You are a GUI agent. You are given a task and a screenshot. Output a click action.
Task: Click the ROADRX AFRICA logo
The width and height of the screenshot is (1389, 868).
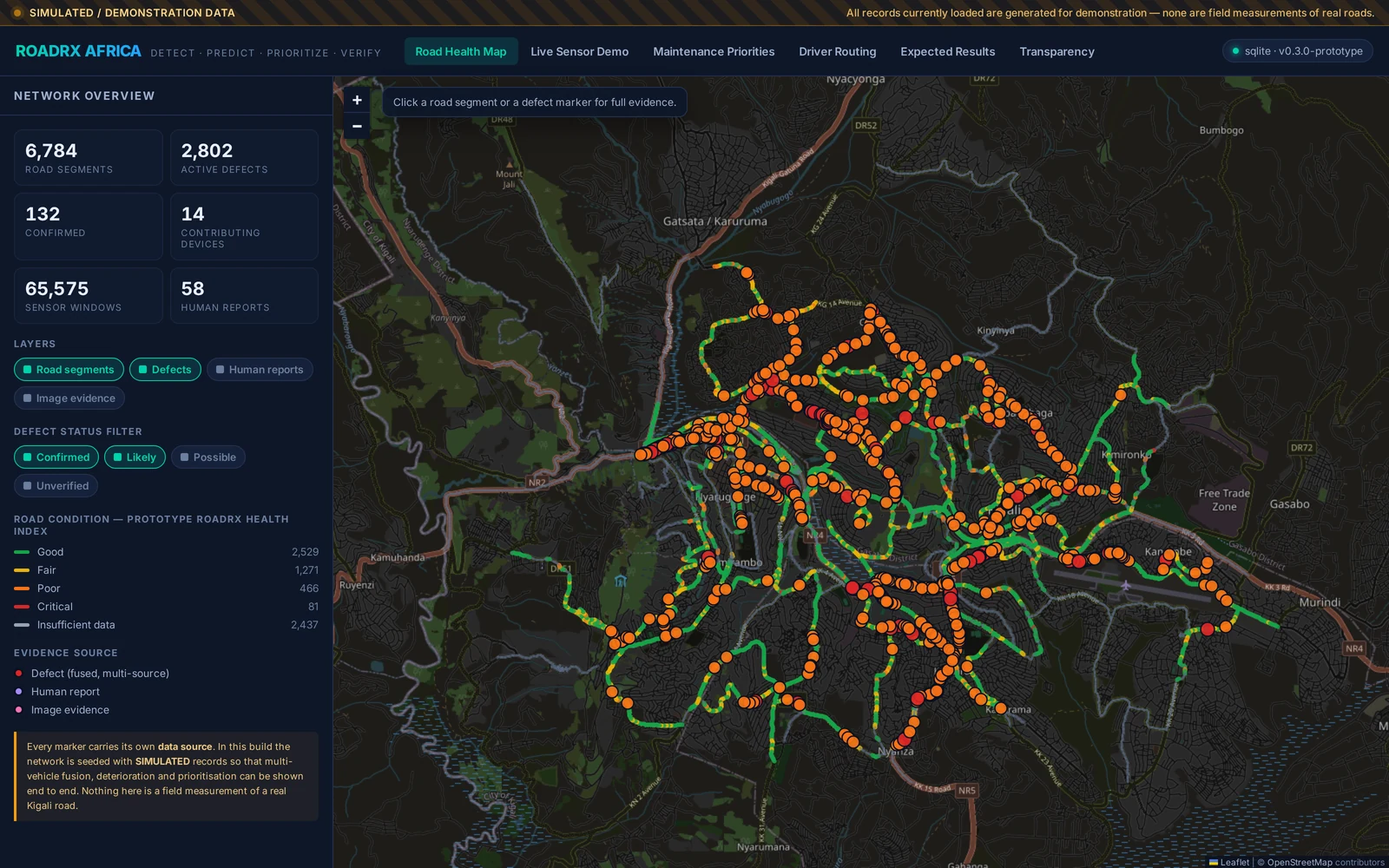(x=78, y=51)
